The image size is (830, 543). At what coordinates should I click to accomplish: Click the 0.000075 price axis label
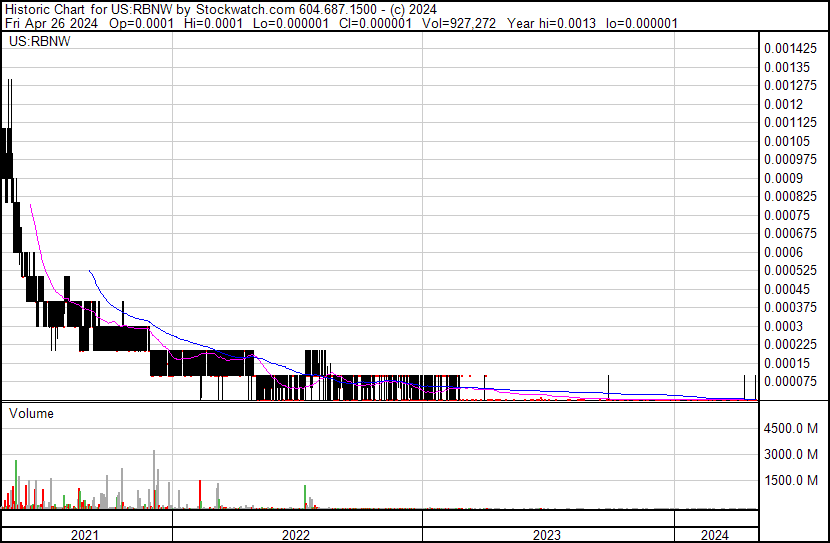pyautogui.click(x=790, y=382)
